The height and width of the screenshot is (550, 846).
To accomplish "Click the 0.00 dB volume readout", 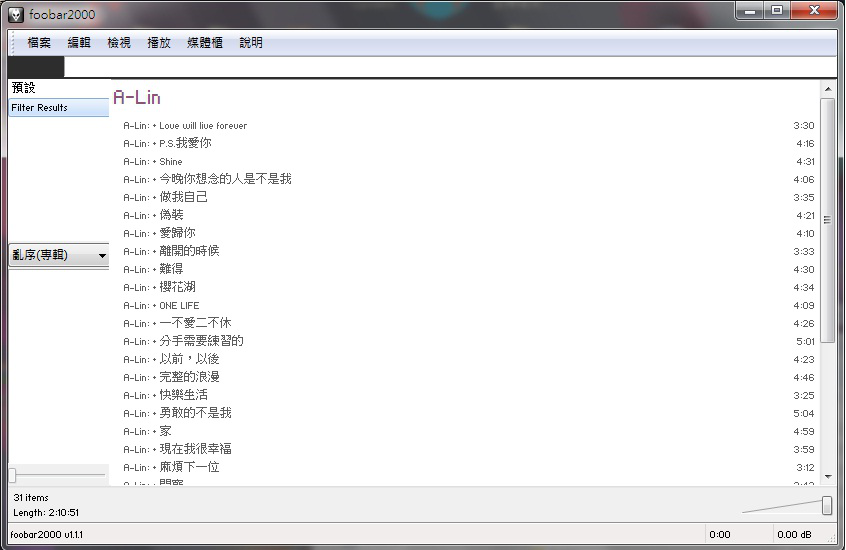I will pos(794,535).
